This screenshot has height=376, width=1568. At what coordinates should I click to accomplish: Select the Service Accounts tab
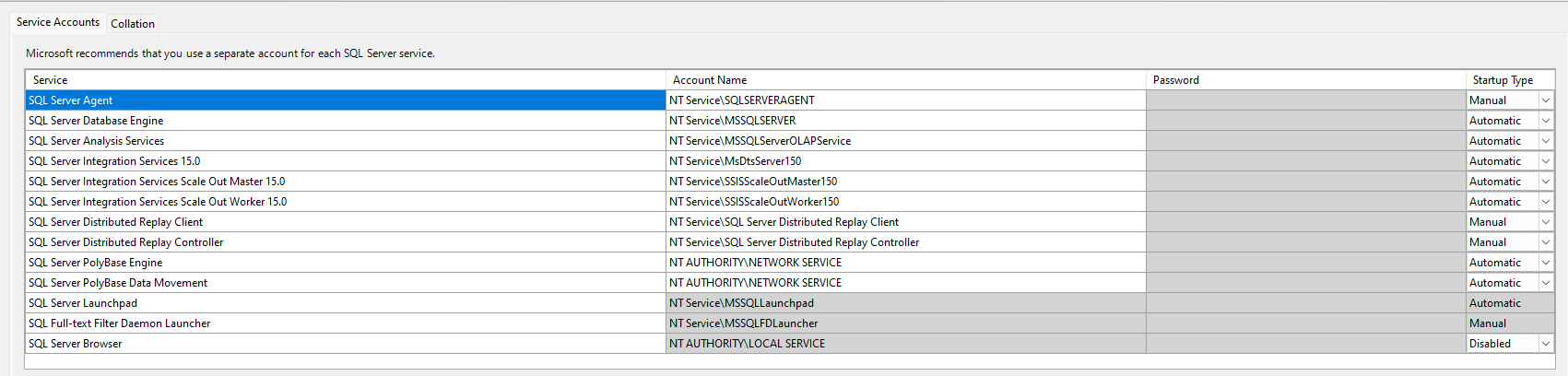click(x=58, y=22)
